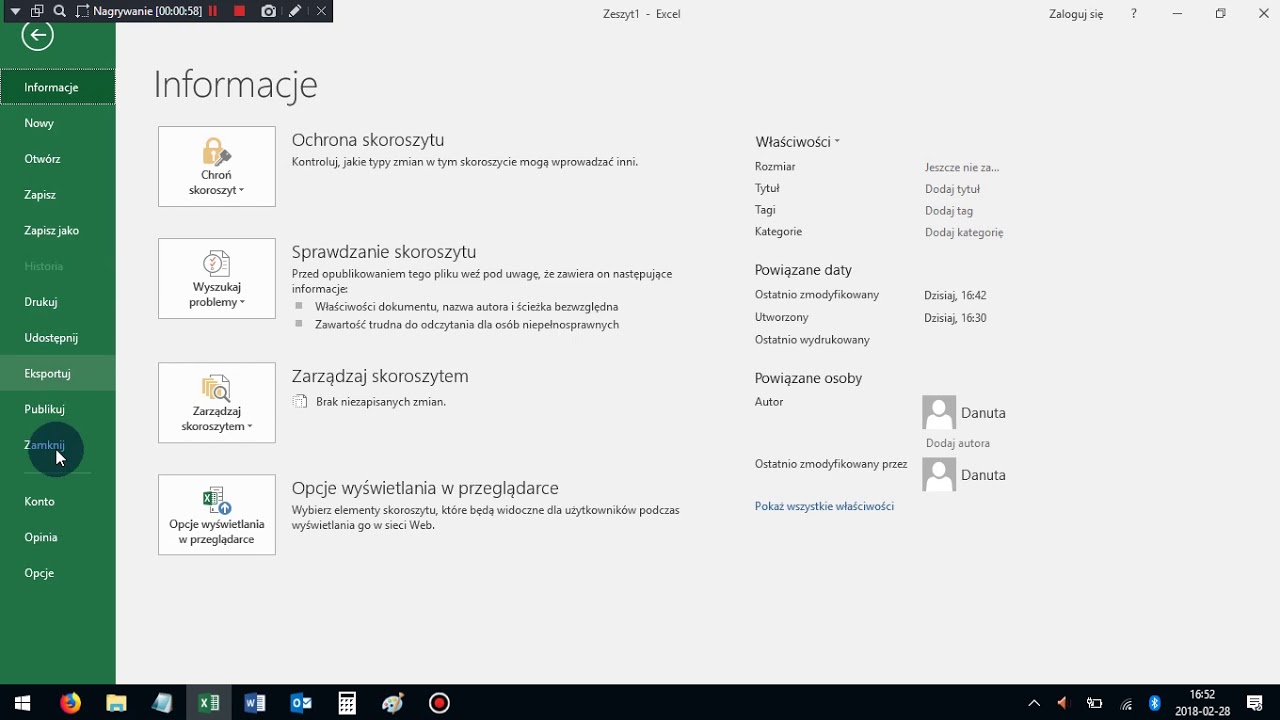The height and width of the screenshot is (720, 1280).
Task: Open Wi-Fi network tray icon
Action: point(1126,703)
